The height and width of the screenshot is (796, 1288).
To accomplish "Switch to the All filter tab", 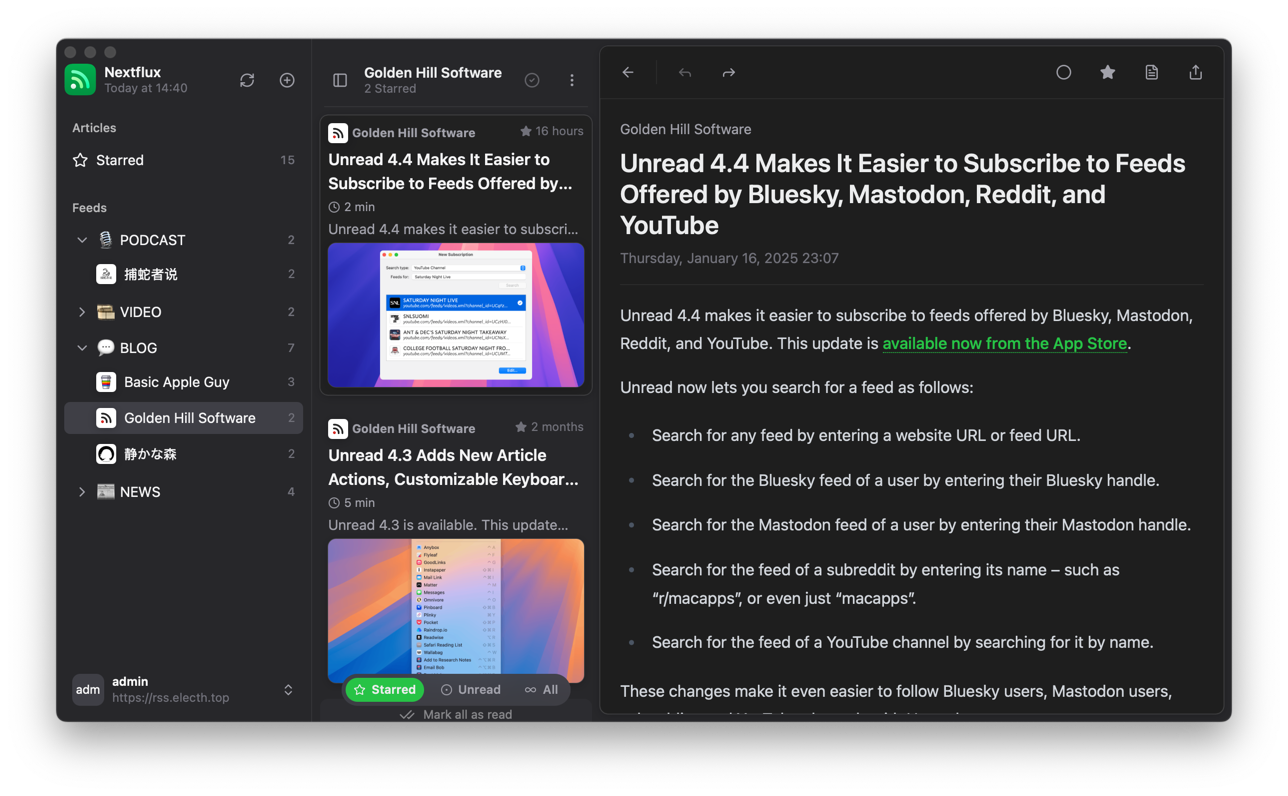I will point(541,690).
